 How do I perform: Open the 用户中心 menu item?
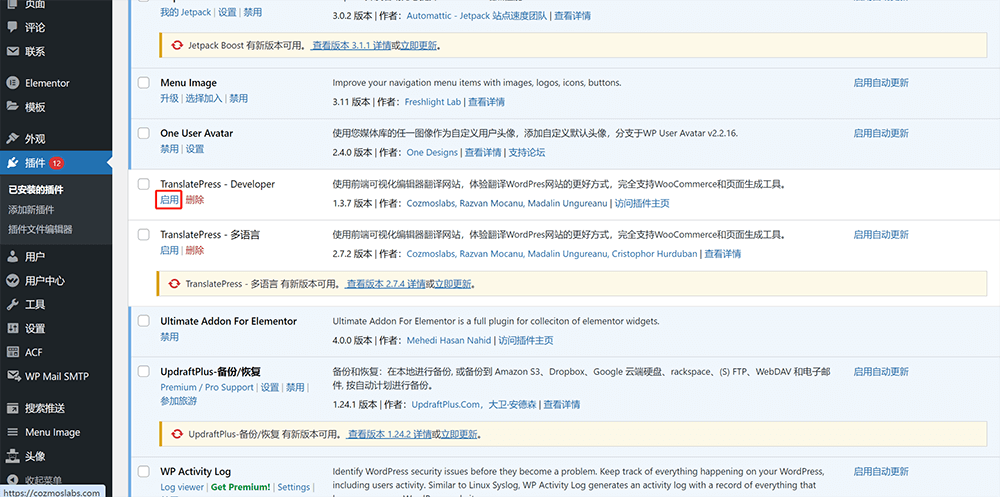tap(45, 281)
